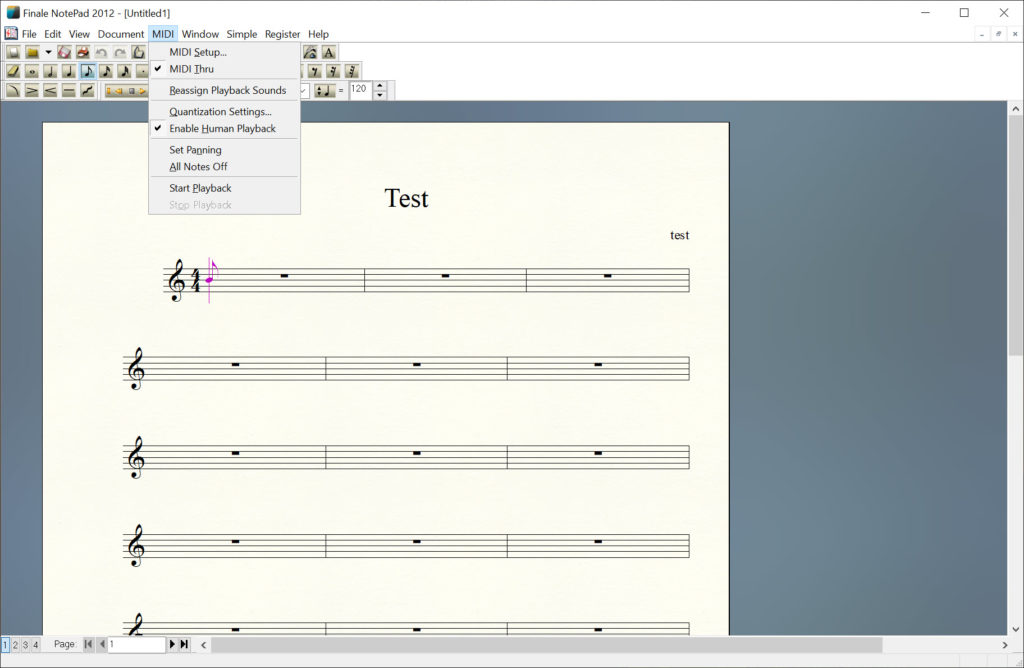
Task: Click the Redo arrow icon
Action: pyautogui.click(x=120, y=52)
